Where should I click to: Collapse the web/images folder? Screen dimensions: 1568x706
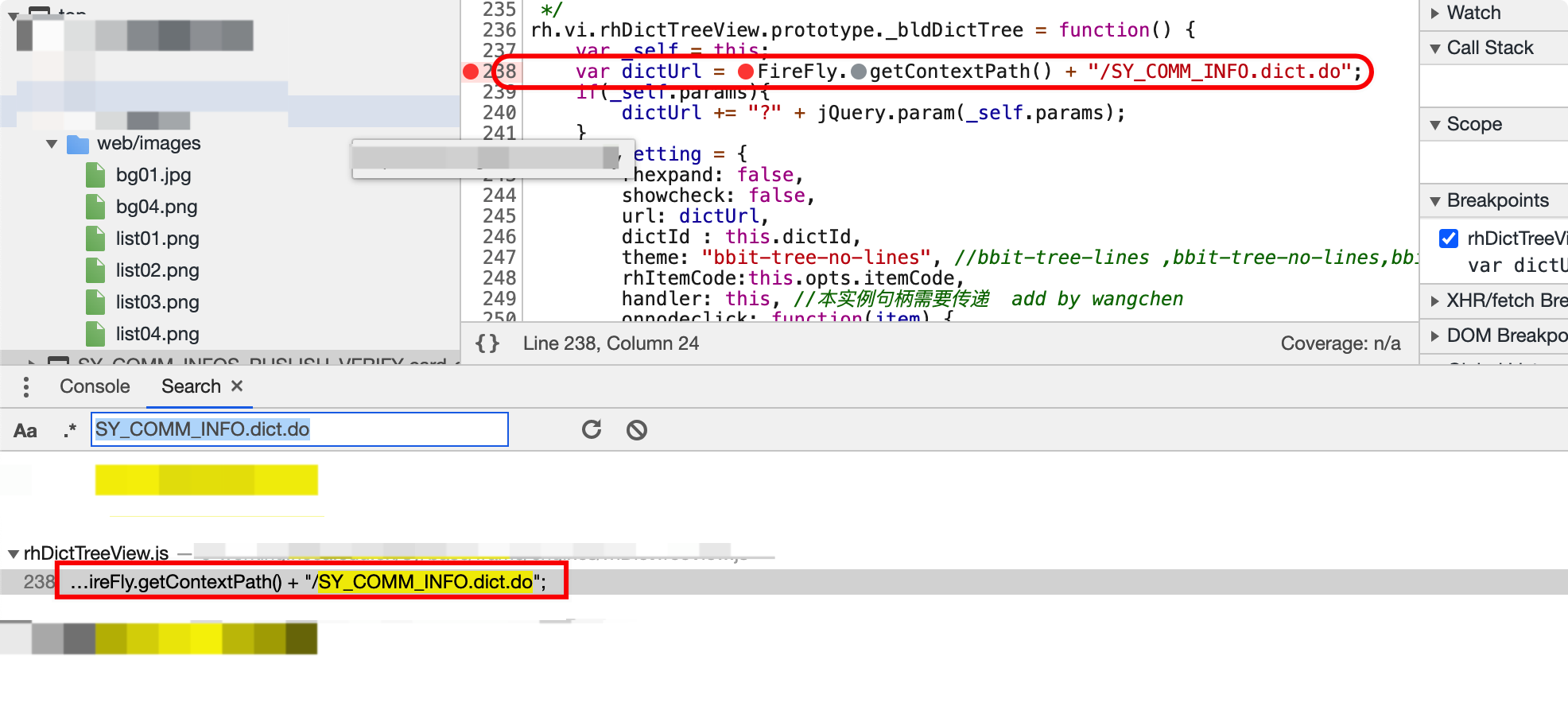click(x=52, y=144)
